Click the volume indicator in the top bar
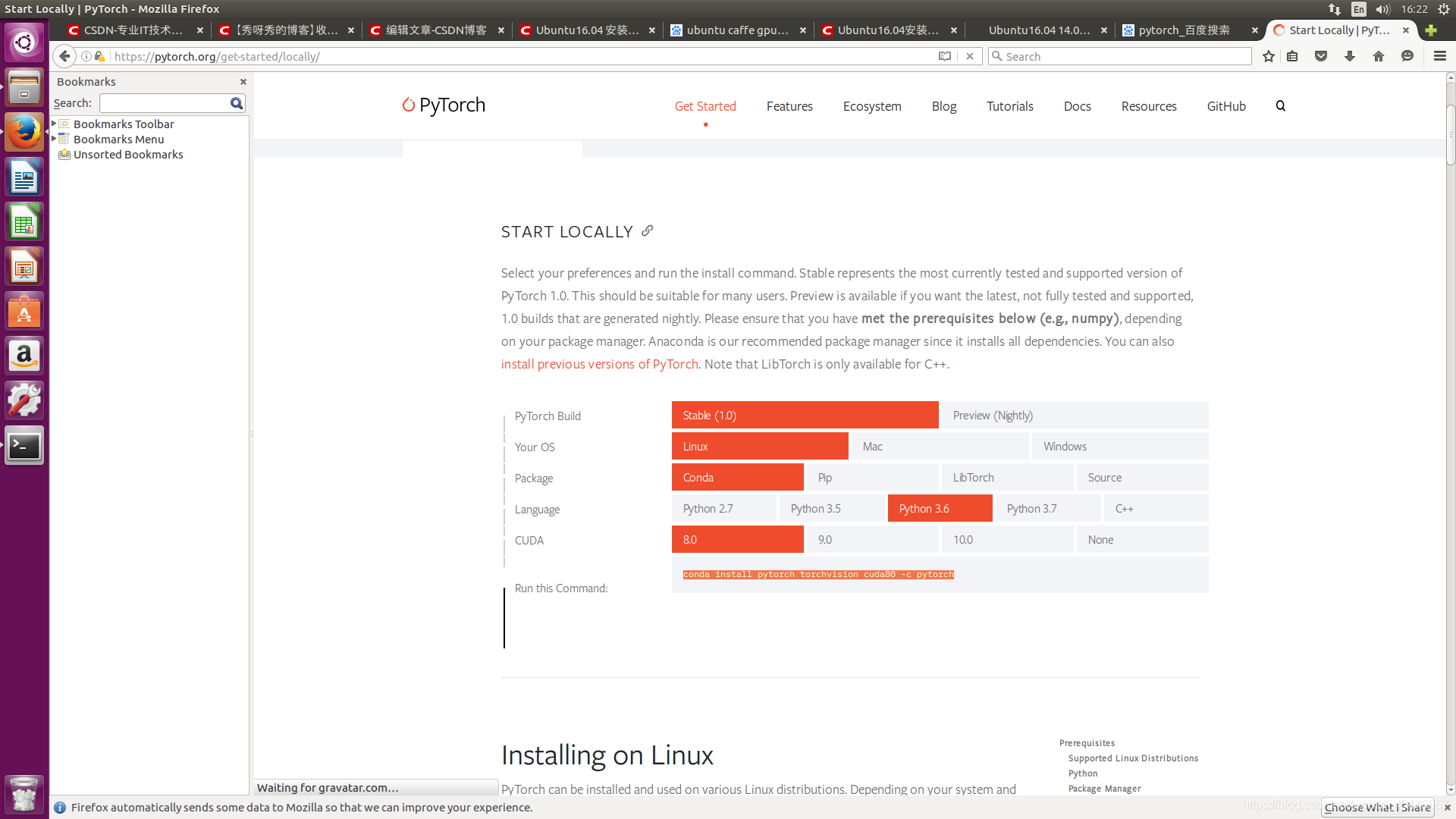Image resolution: width=1456 pixels, height=819 pixels. pyautogui.click(x=1383, y=9)
